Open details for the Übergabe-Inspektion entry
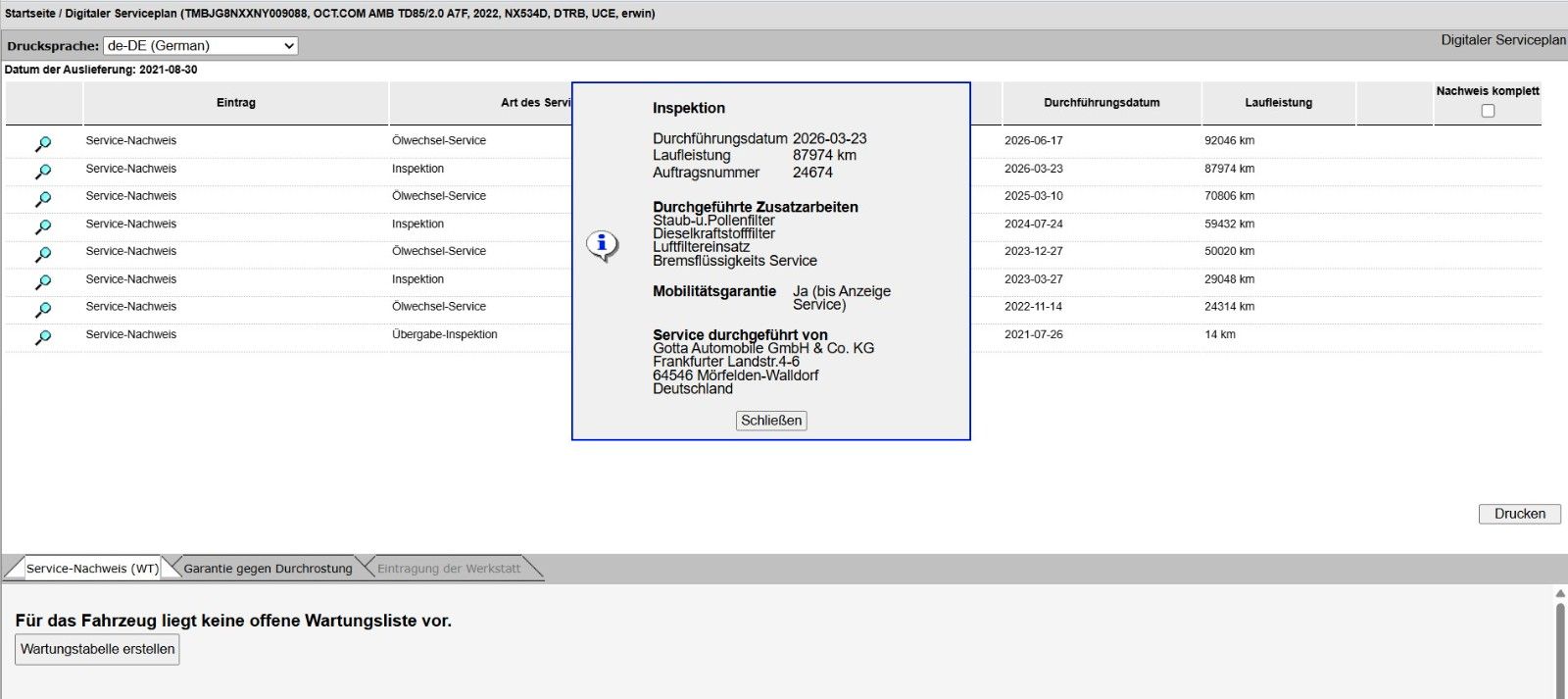Viewport: 1568px width, 699px height. [x=43, y=337]
